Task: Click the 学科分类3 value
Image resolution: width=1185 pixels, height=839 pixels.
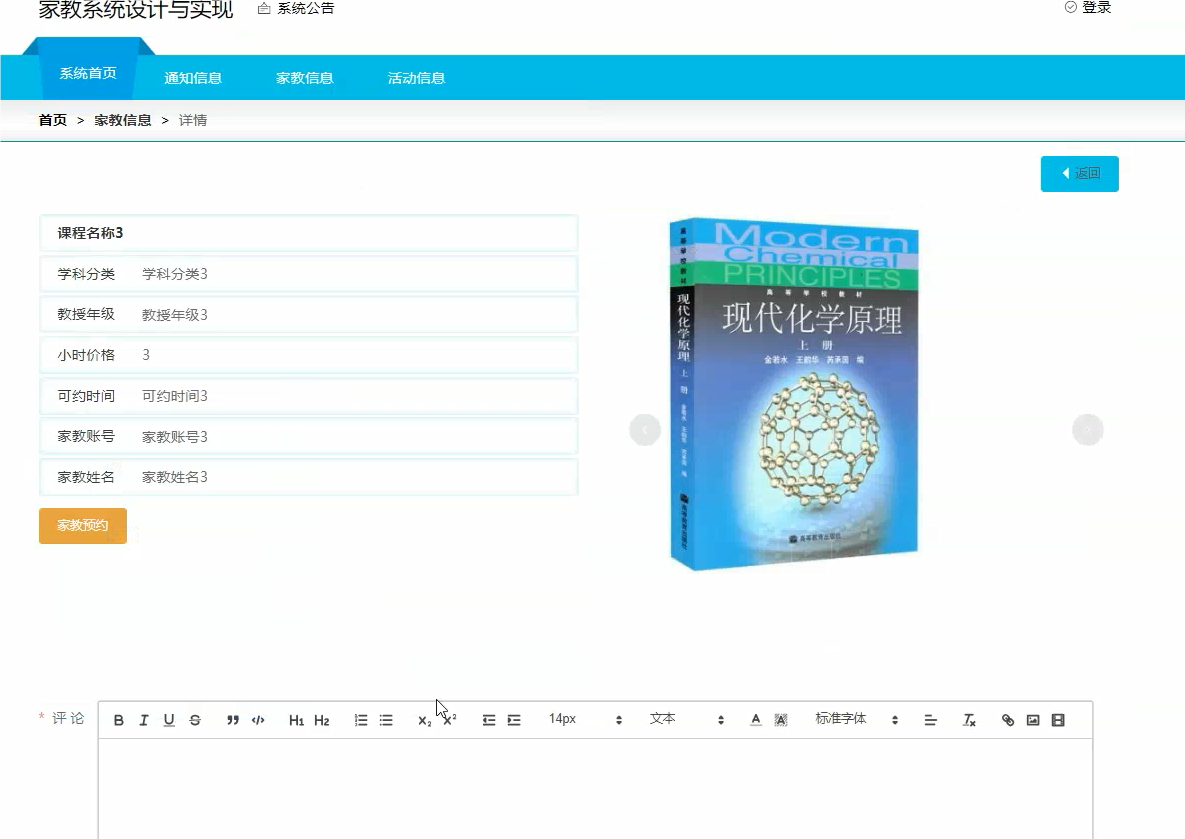Action: pyautogui.click(x=175, y=274)
